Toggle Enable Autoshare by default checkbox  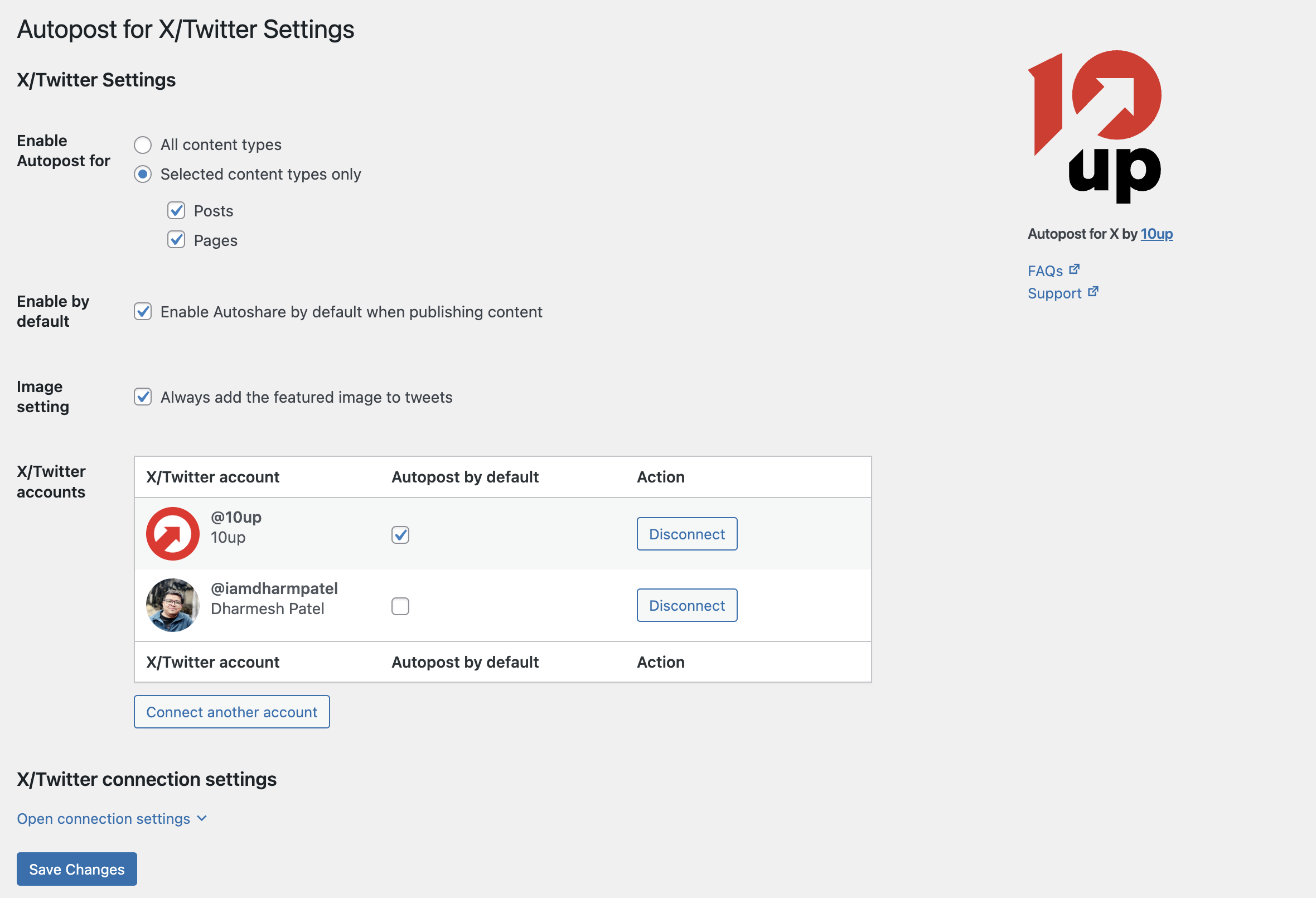(x=143, y=312)
